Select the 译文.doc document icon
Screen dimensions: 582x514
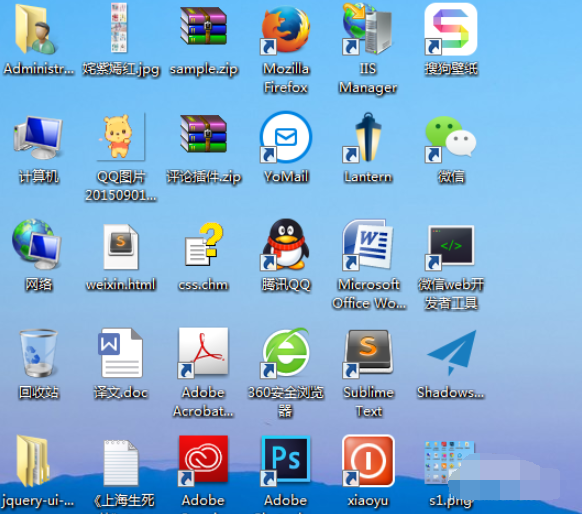tap(120, 353)
